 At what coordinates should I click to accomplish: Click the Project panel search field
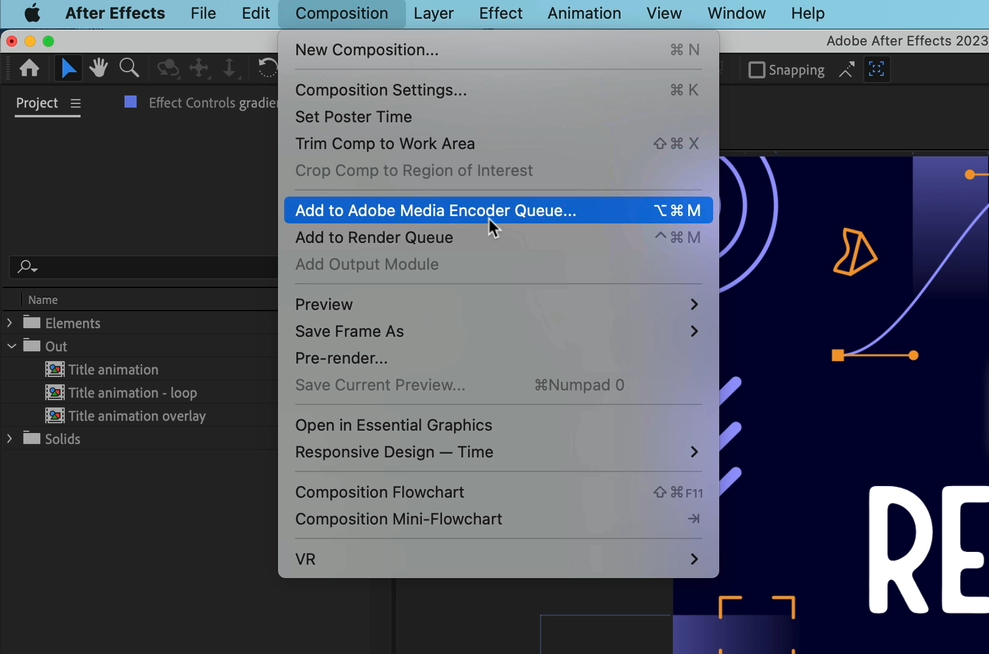coord(140,266)
